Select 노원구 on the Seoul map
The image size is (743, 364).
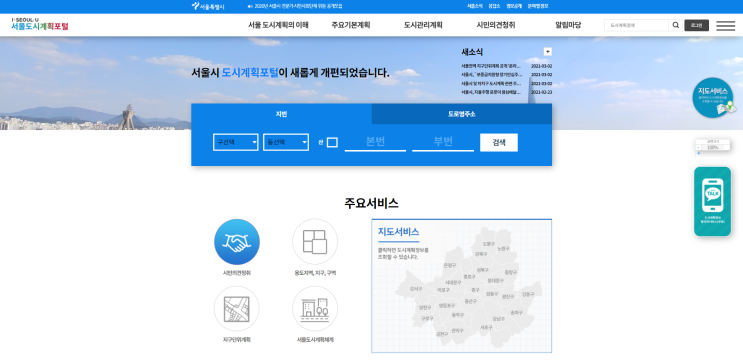click(x=503, y=249)
